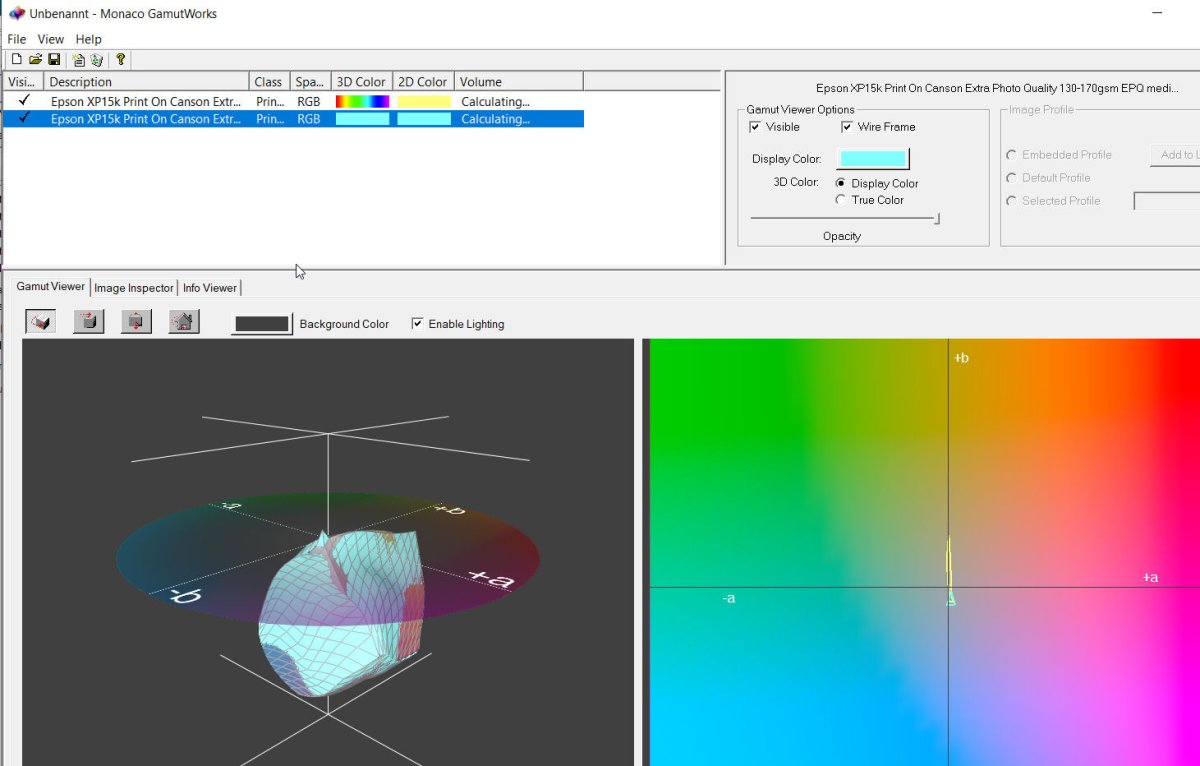Open the View menu
This screenshot has height=766, width=1200.
pos(51,39)
